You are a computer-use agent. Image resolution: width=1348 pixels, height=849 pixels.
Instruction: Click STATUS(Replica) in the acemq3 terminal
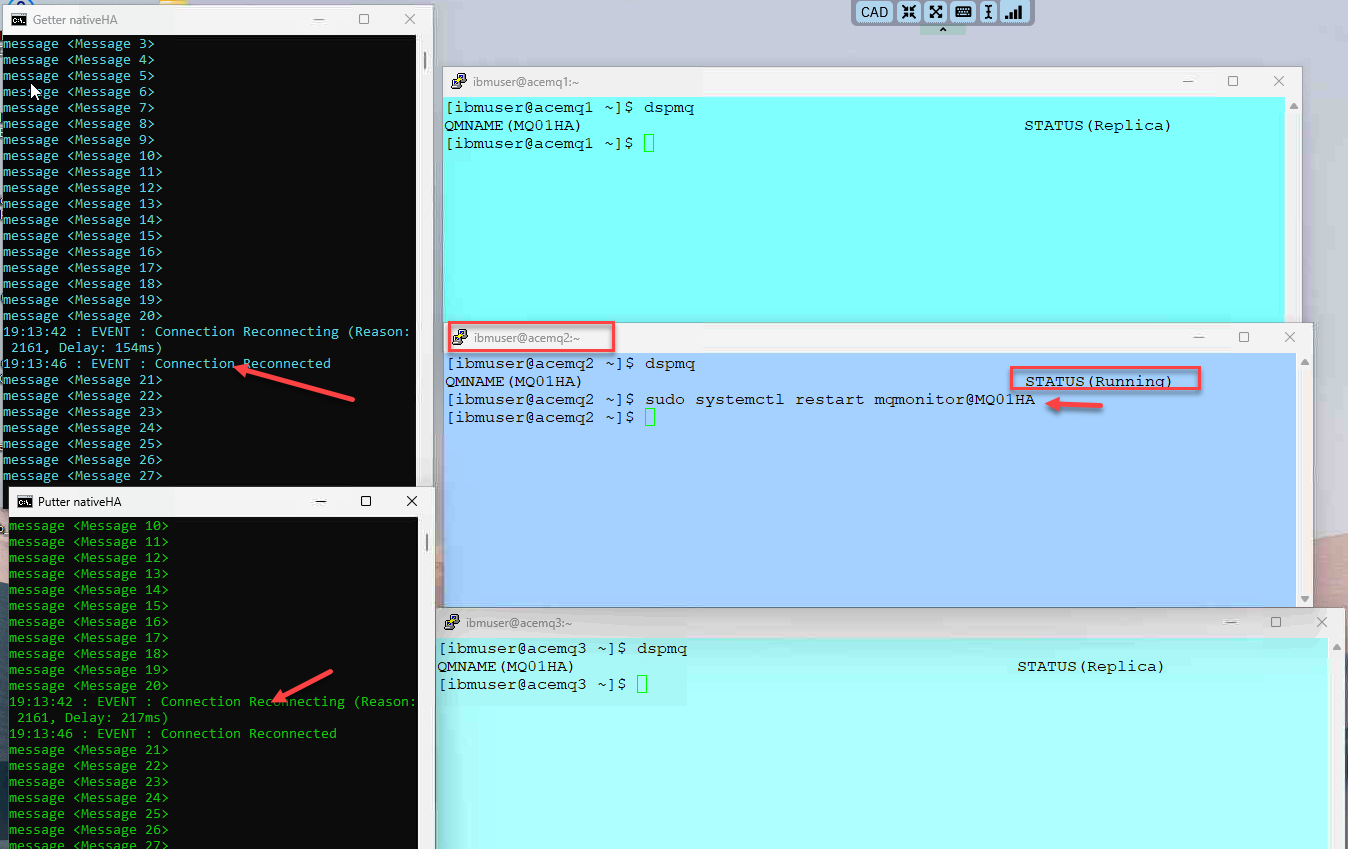1091,666
